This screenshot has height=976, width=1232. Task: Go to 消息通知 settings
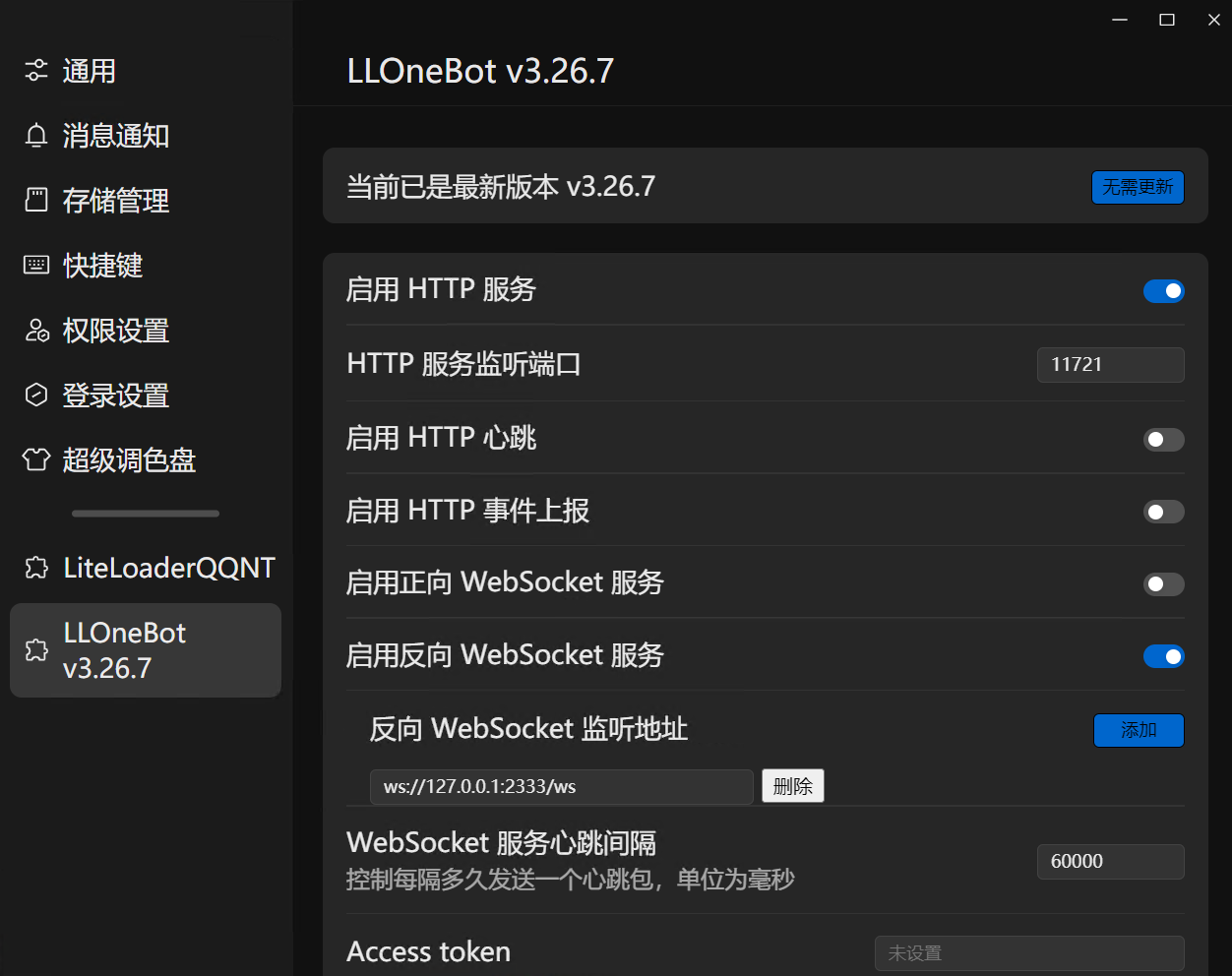pyautogui.click(x=146, y=136)
